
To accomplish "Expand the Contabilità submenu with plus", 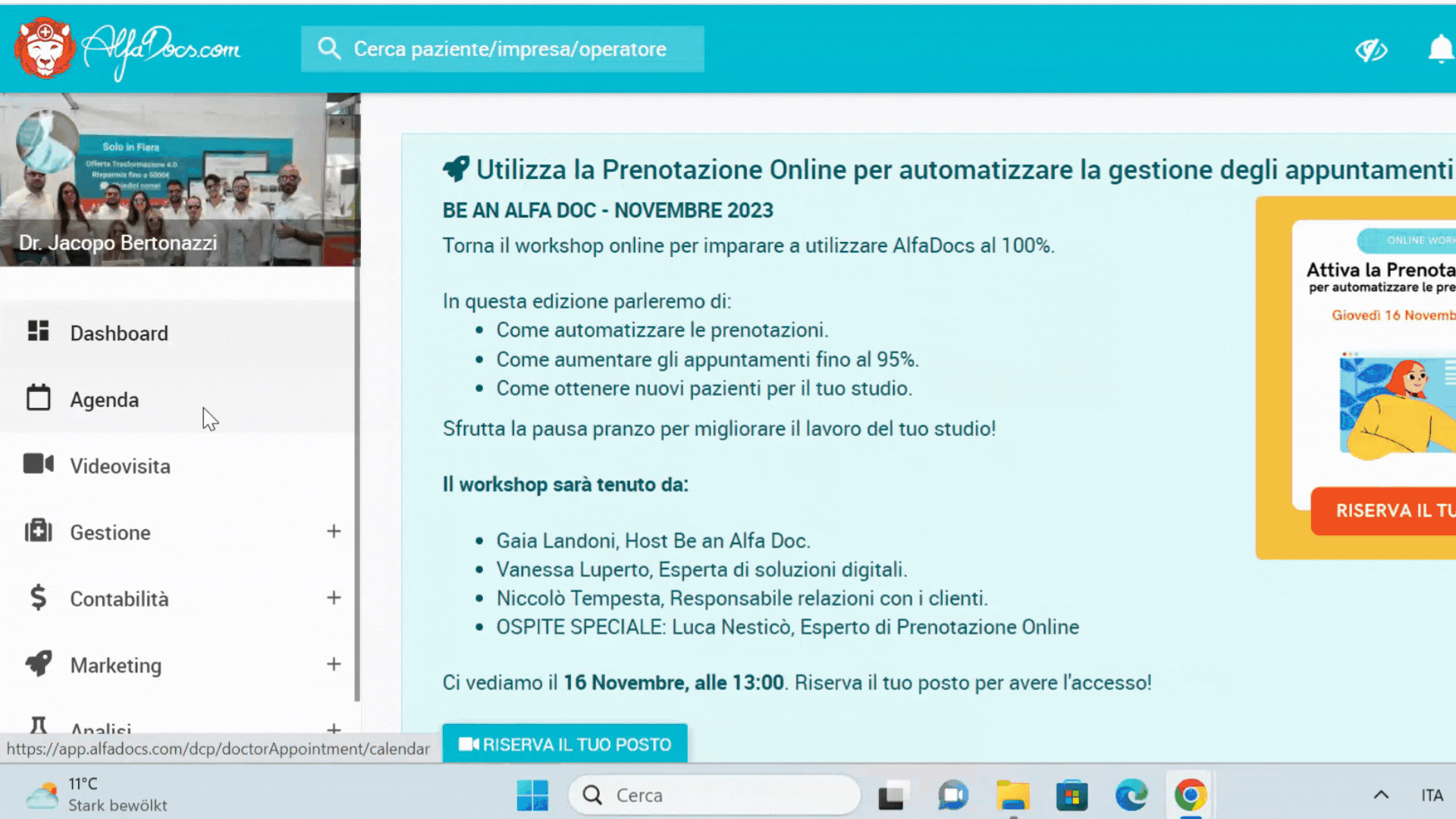I will pos(334,598).
